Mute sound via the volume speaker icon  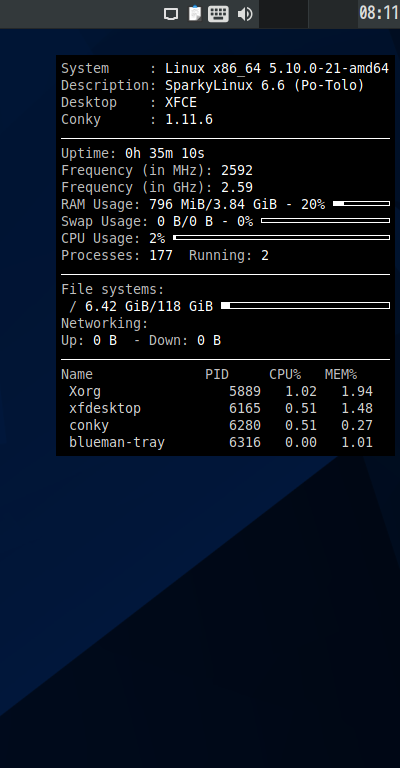point(245,14)
